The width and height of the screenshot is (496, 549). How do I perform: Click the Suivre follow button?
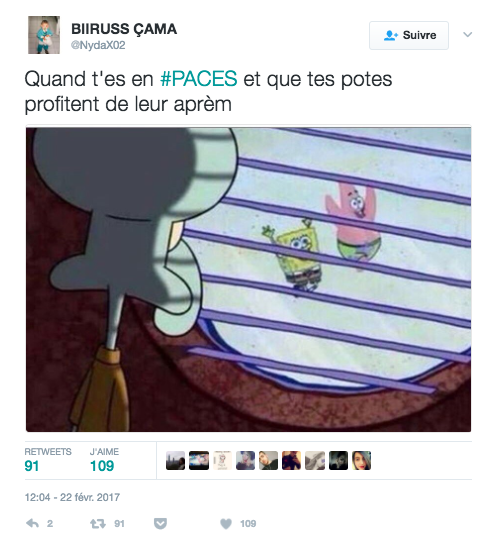(409, 35)
